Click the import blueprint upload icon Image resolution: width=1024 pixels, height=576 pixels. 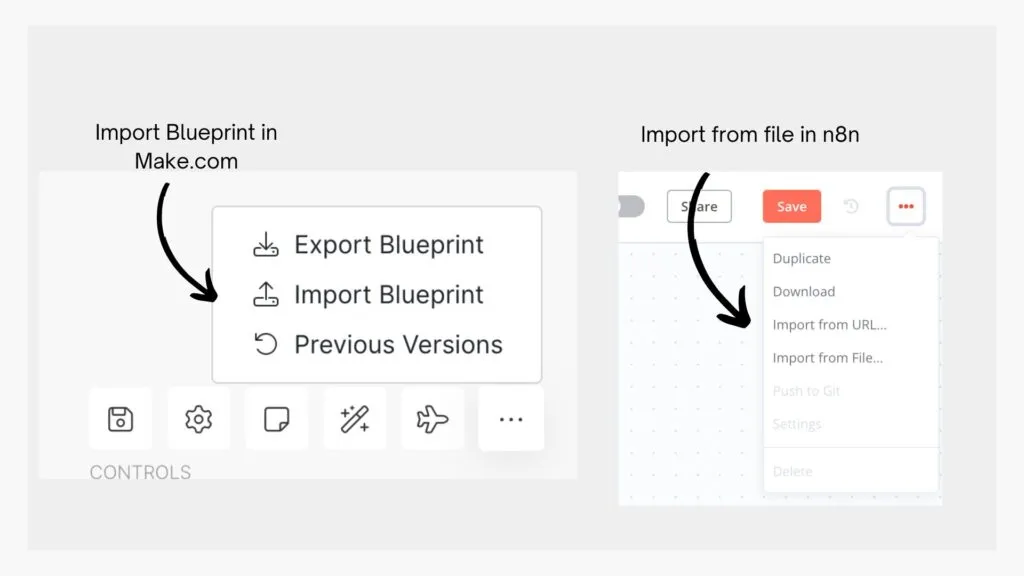pos(265,295)
